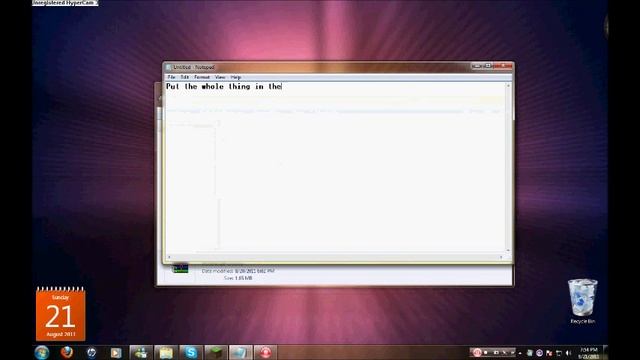Open the HP icon on the taskbar

(91, 352)
